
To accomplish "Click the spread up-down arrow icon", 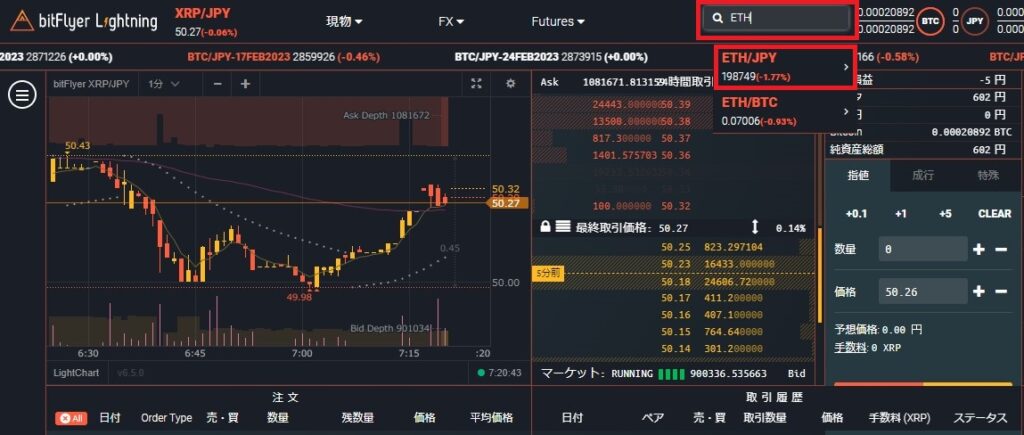I will (x=755, y=227).
